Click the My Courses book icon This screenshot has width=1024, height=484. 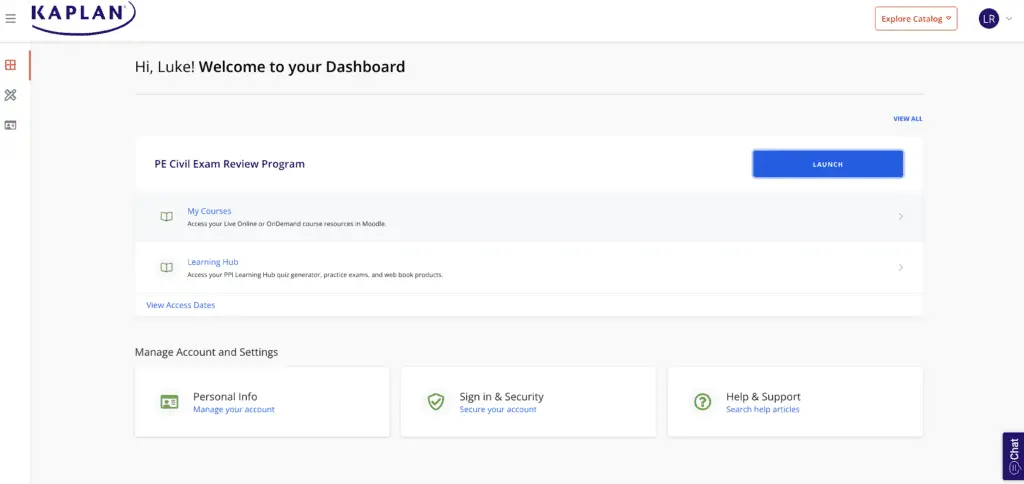pyautogui.click(x=167, y=217)
